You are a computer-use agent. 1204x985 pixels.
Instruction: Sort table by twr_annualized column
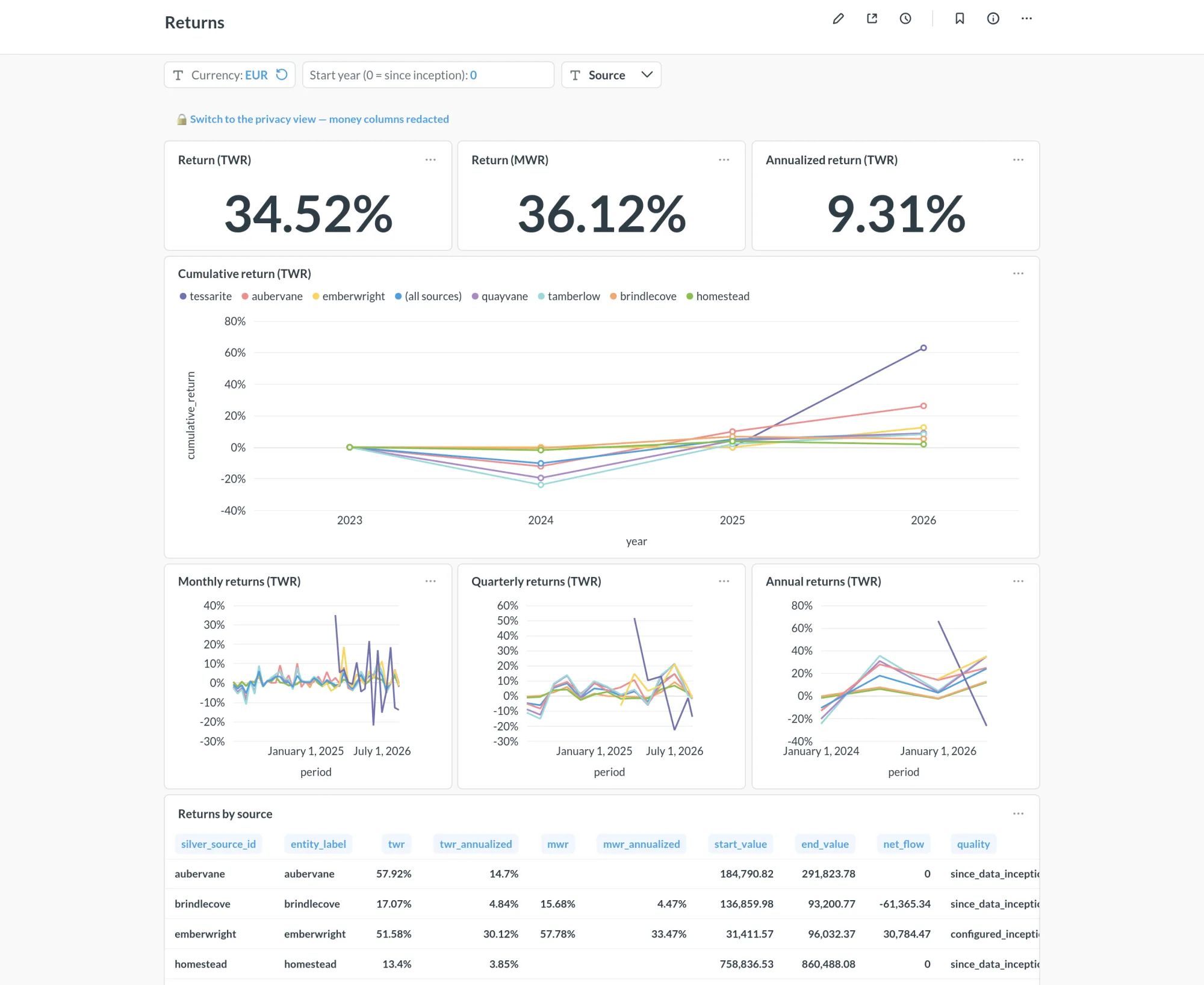pyautogui.click(x=476, y=844)
